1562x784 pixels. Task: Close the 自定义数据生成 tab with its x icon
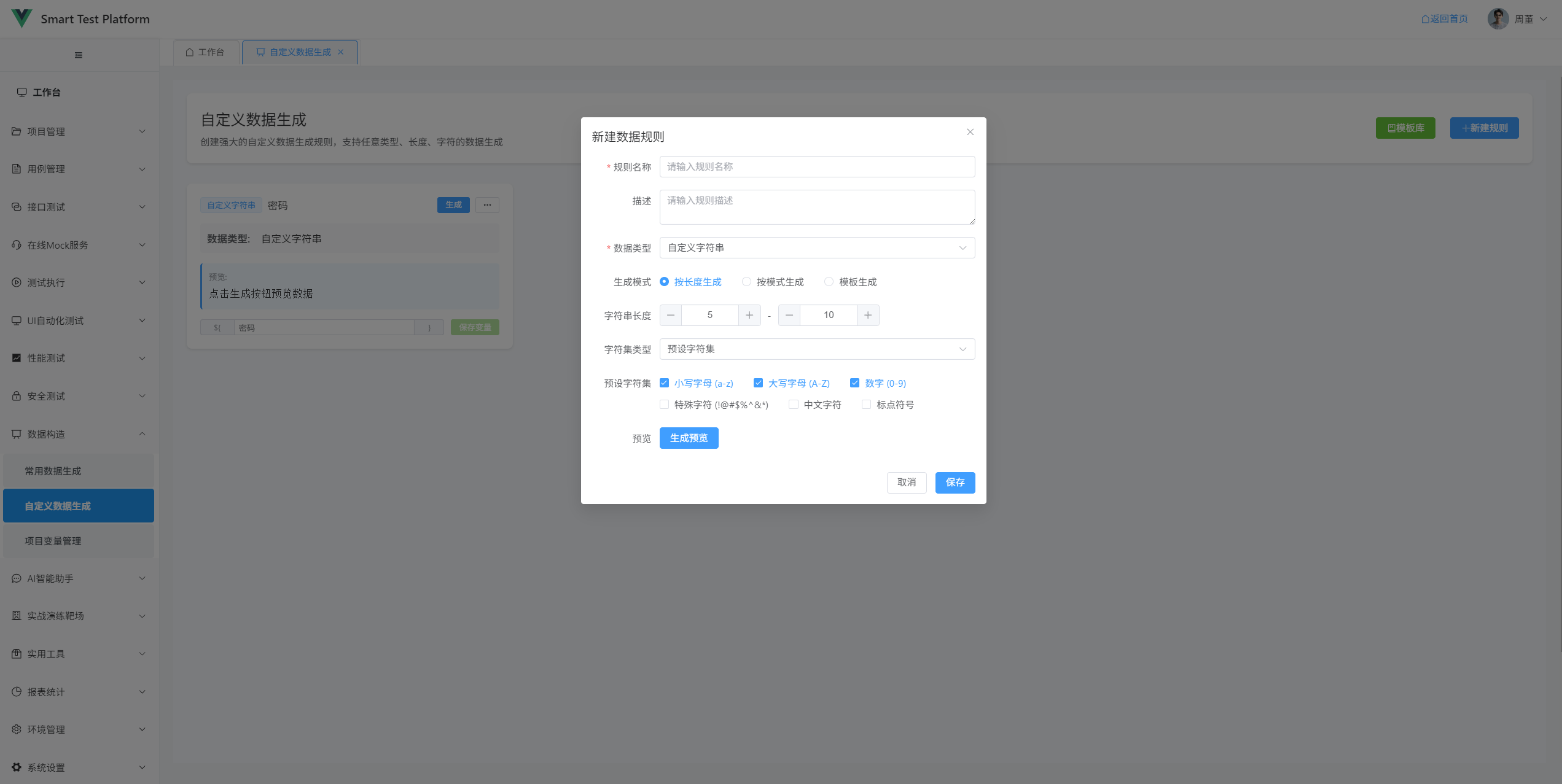pyautogui.click(x=341, y=52)
